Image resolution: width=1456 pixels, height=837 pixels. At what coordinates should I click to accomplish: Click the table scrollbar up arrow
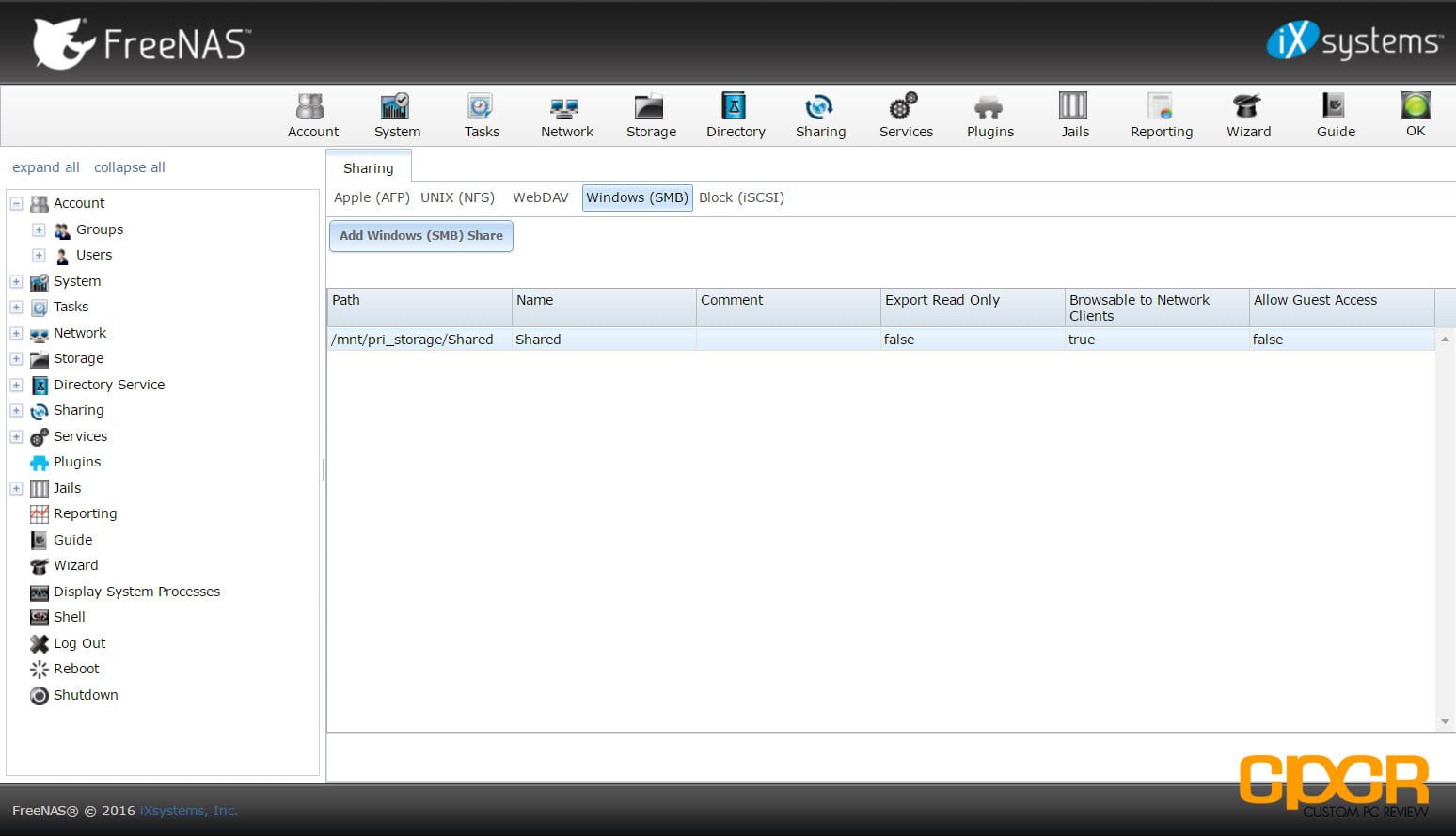(x=1445, y=339)
